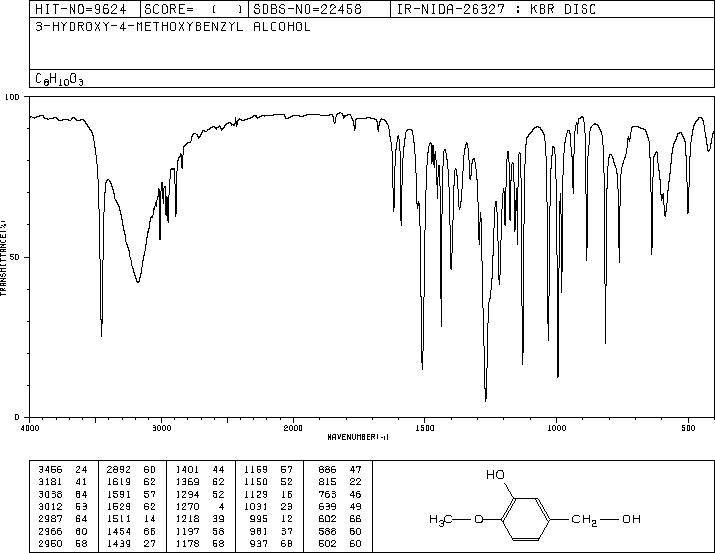The height and width of the screenshot is (553, 715).
Task: Select the 1031 peak entry in table
Action: (268, 506)
